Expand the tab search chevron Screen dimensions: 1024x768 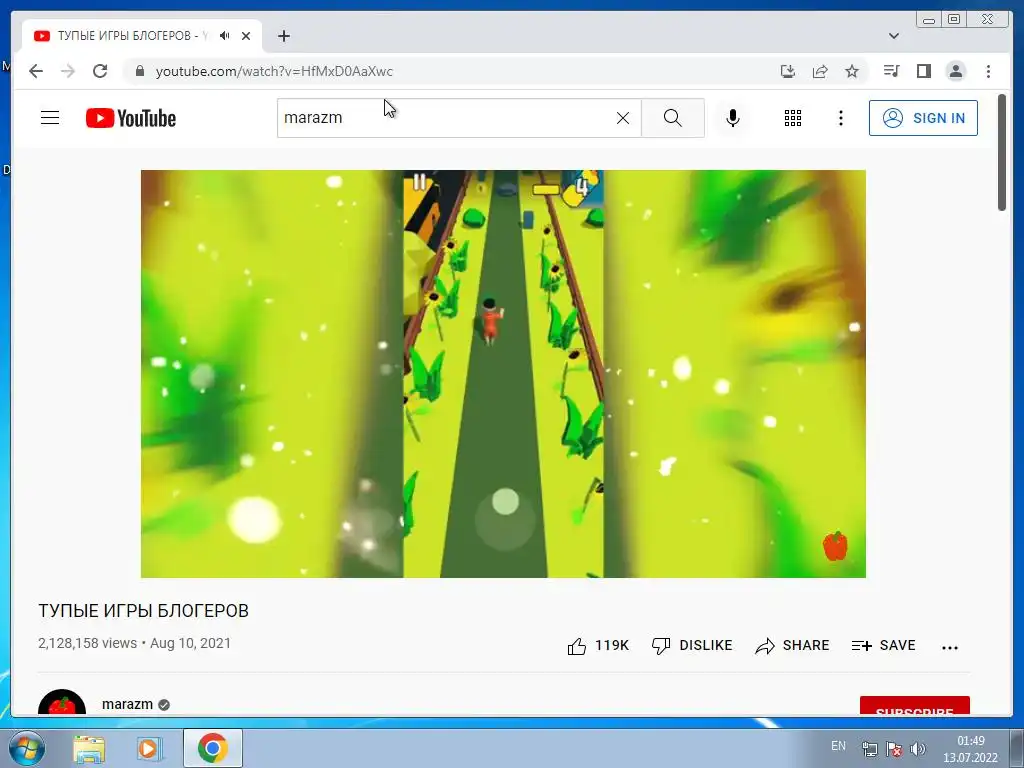(x=894, y=36)
